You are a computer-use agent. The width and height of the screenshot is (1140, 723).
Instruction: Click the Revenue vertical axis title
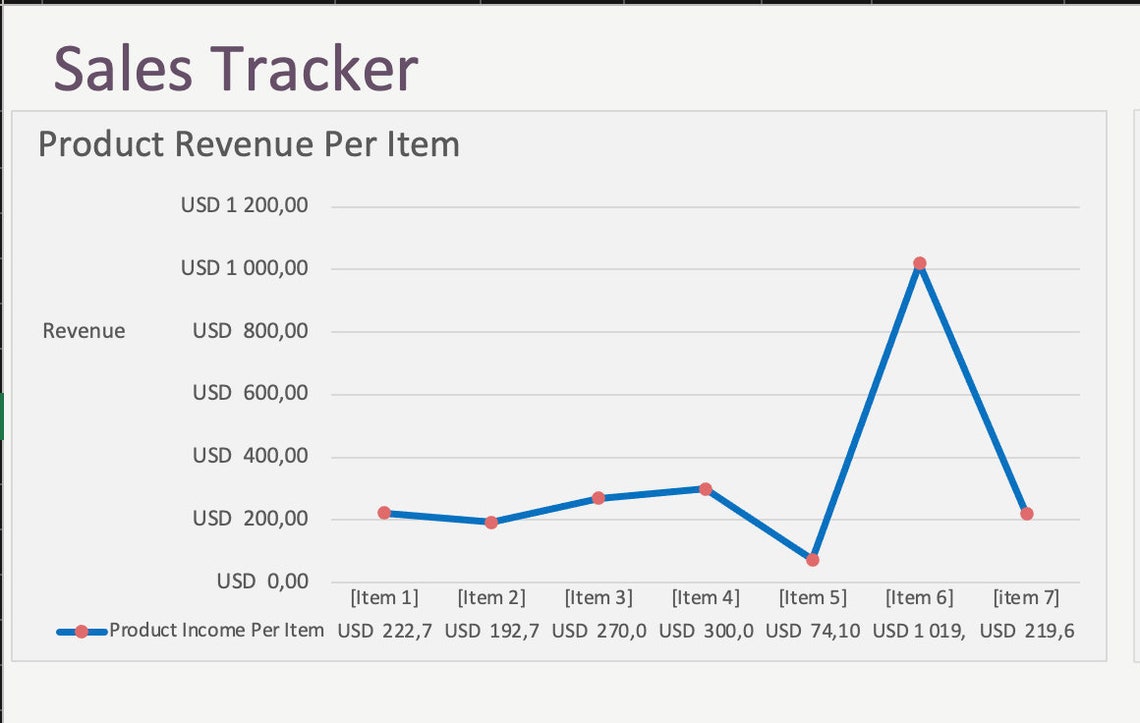(x=83, y=330)
